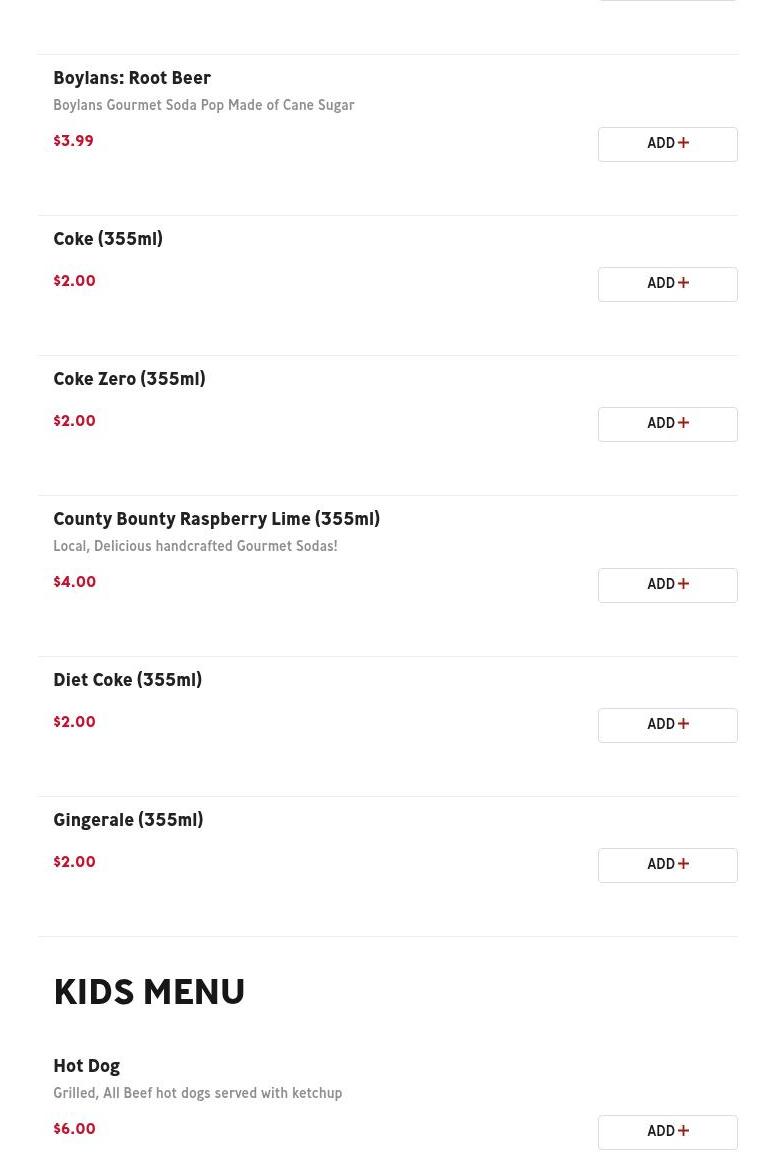This screenshot has width=770, height=1165.
Task: Click the Boylans Gourmet Soda Pop description
Action: tap(204, 105)
